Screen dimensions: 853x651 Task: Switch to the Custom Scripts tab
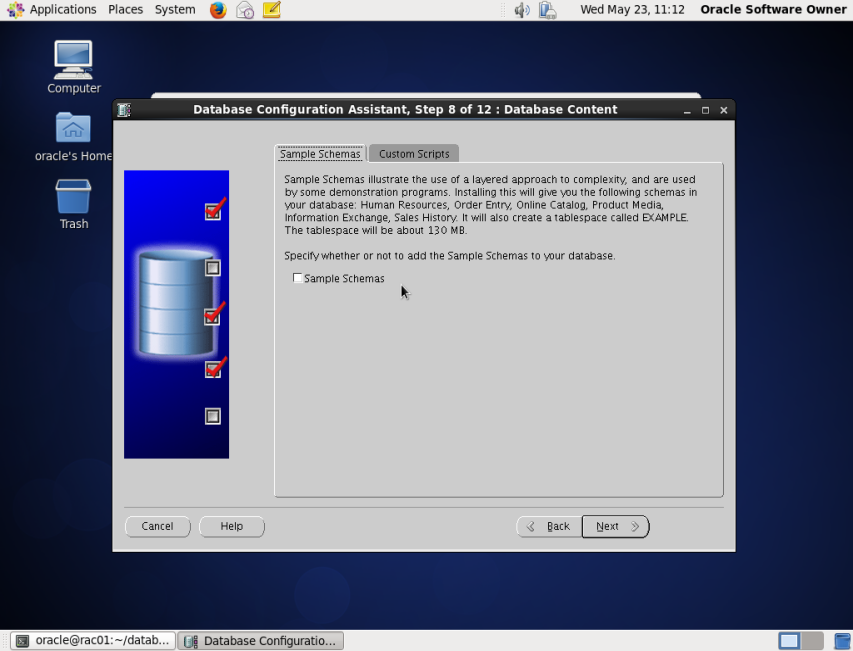[x=413, y=153]
